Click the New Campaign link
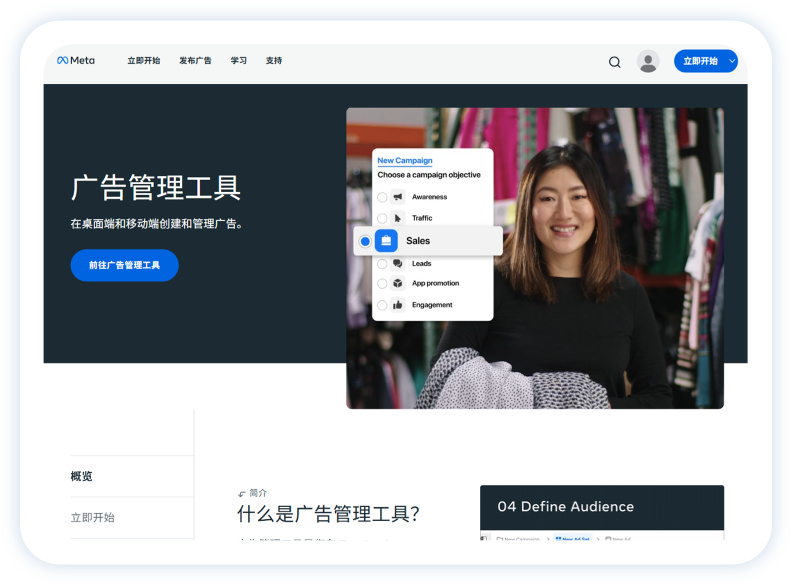Image resolution: width=793 pixels, height=586 pixels. click(x=405, y=160)
